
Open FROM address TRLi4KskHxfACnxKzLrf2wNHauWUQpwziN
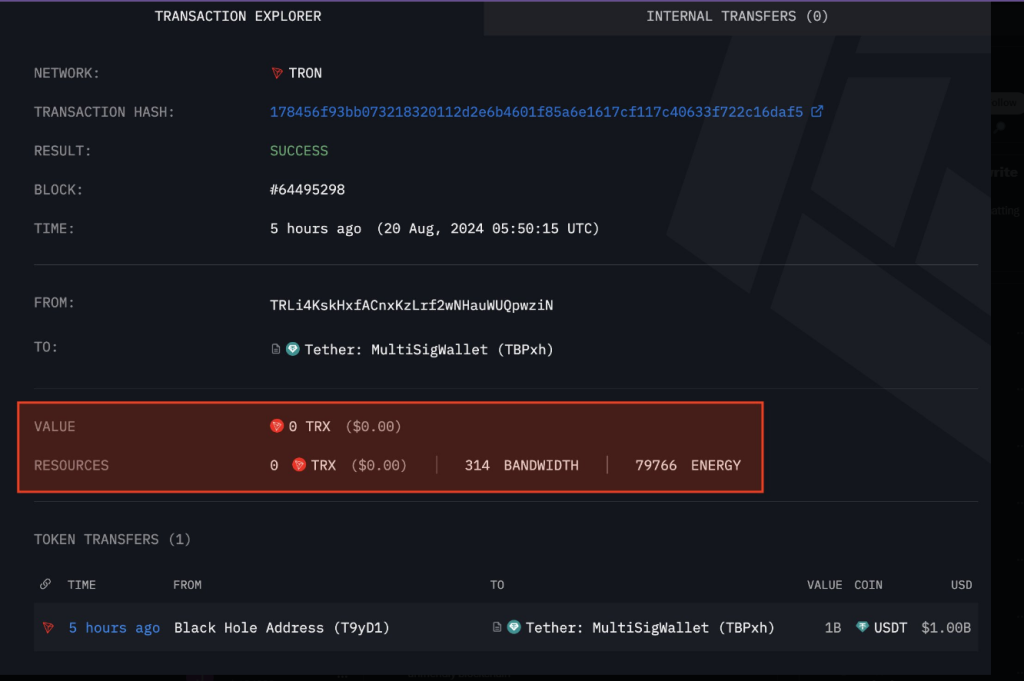[x=411, y=306]
